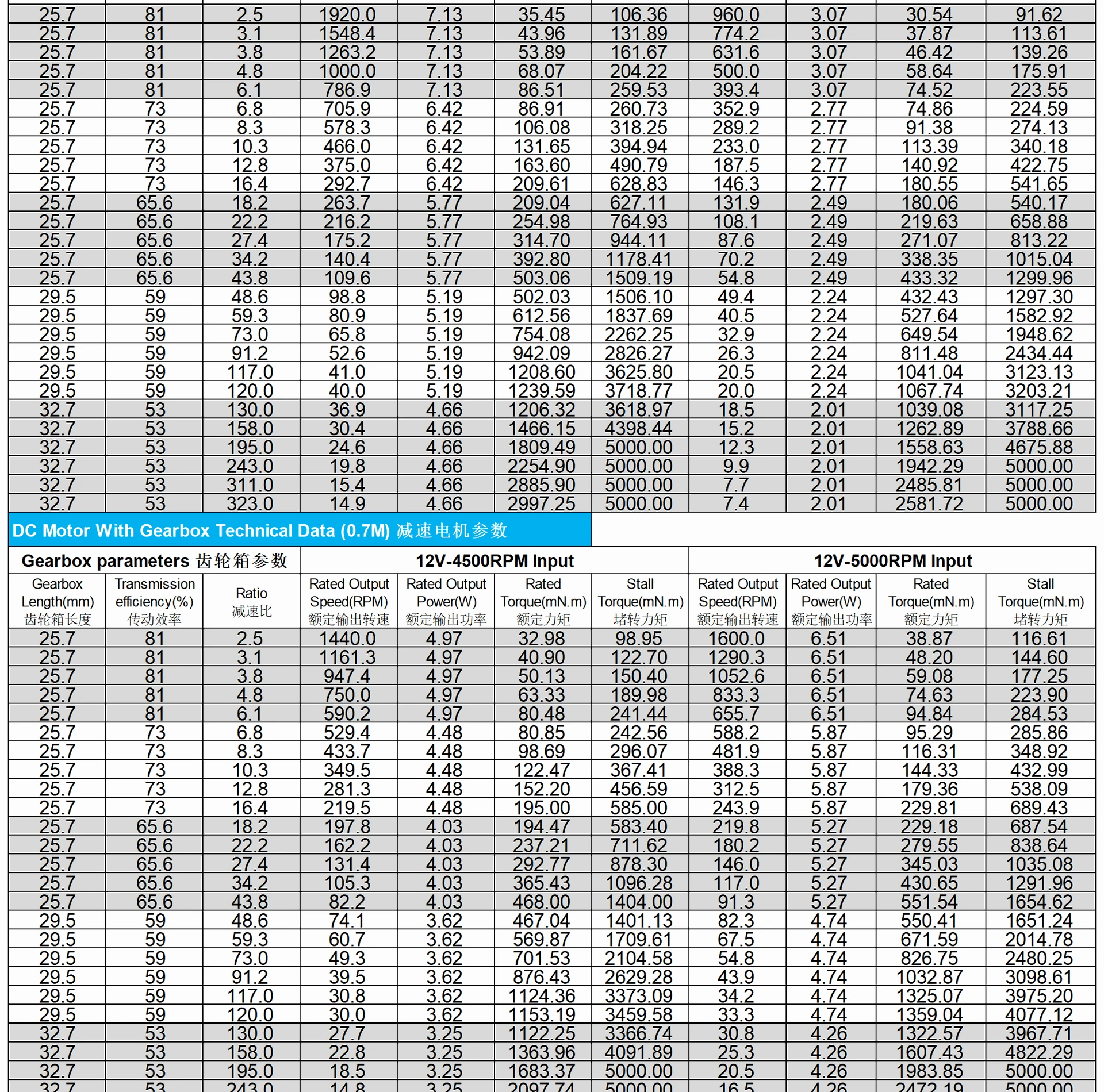Select the cell showing 1052.6
Screen dimensions: 1104x1092
[x=736, y=676]
